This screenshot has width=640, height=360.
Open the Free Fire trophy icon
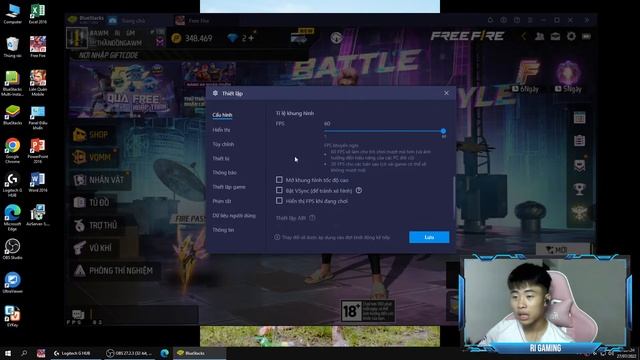(x=579, y=189)
